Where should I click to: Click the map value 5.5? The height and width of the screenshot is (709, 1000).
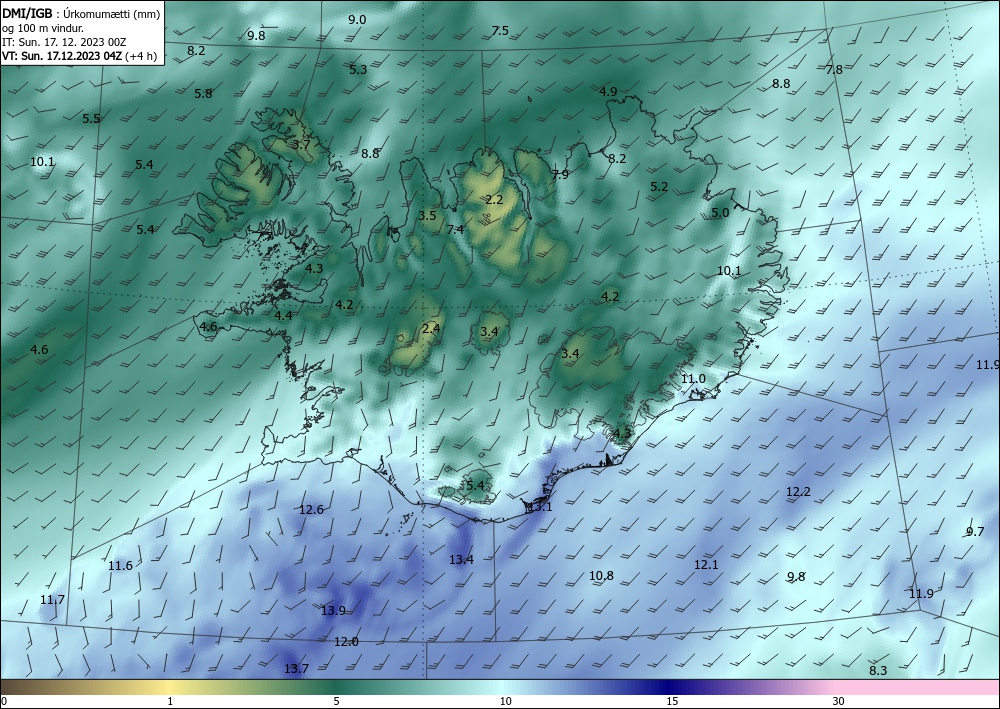[91, 119]
